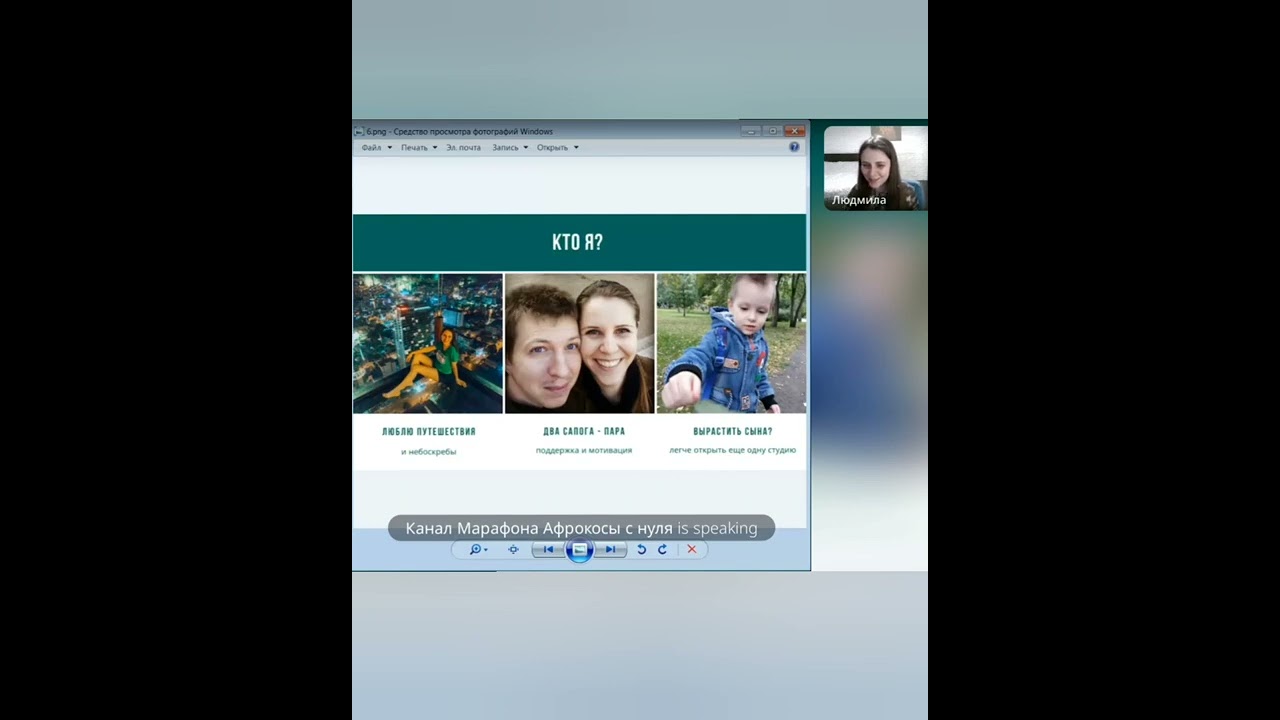Click the Эл. почта toolbar item
Screen dimensions: 1280x720
point(463,147)
